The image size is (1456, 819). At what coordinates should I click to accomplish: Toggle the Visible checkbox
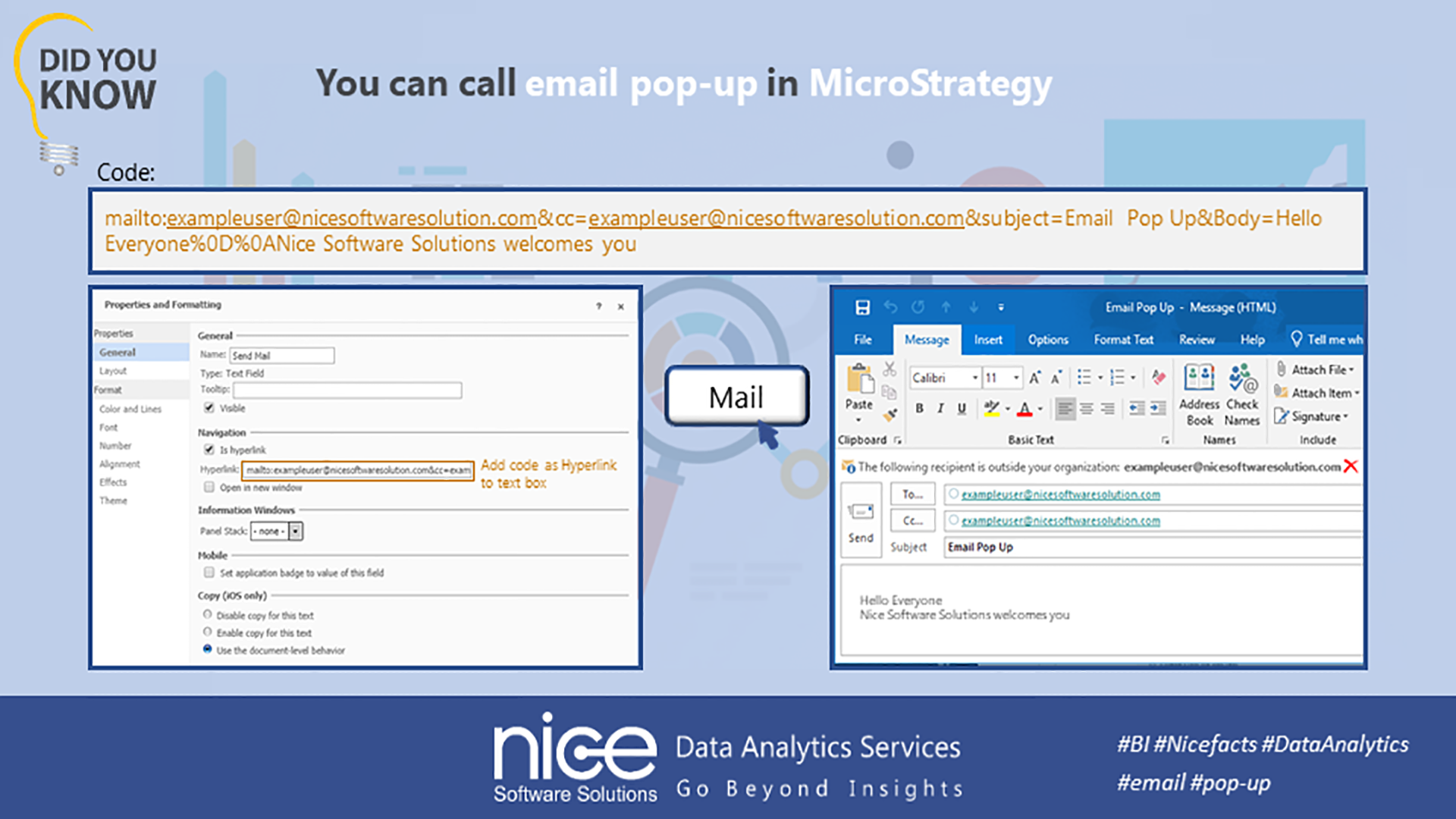[x=209, y=408]
